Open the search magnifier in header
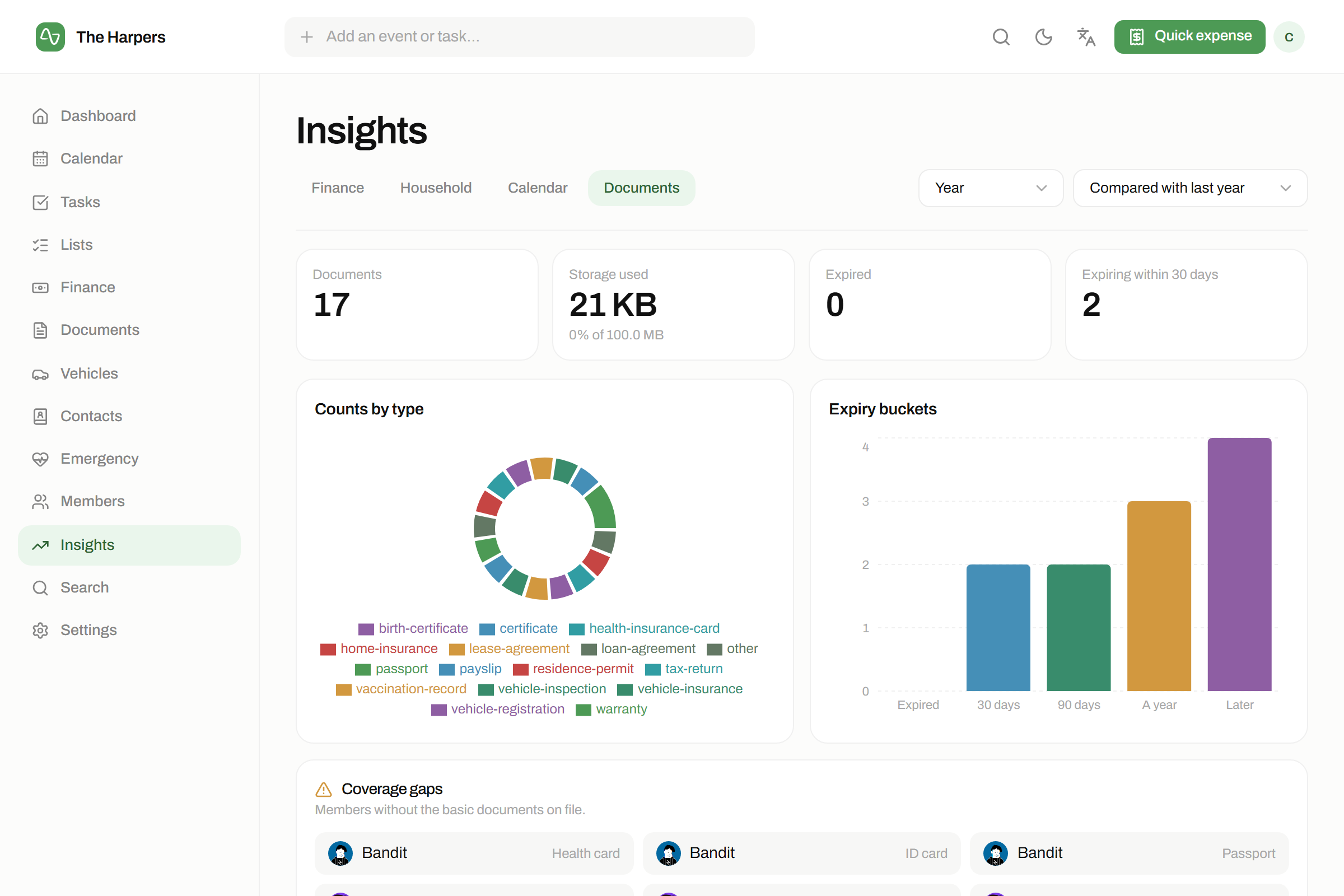Screen dimensions: 1344x896 [x=1001, y=37]
